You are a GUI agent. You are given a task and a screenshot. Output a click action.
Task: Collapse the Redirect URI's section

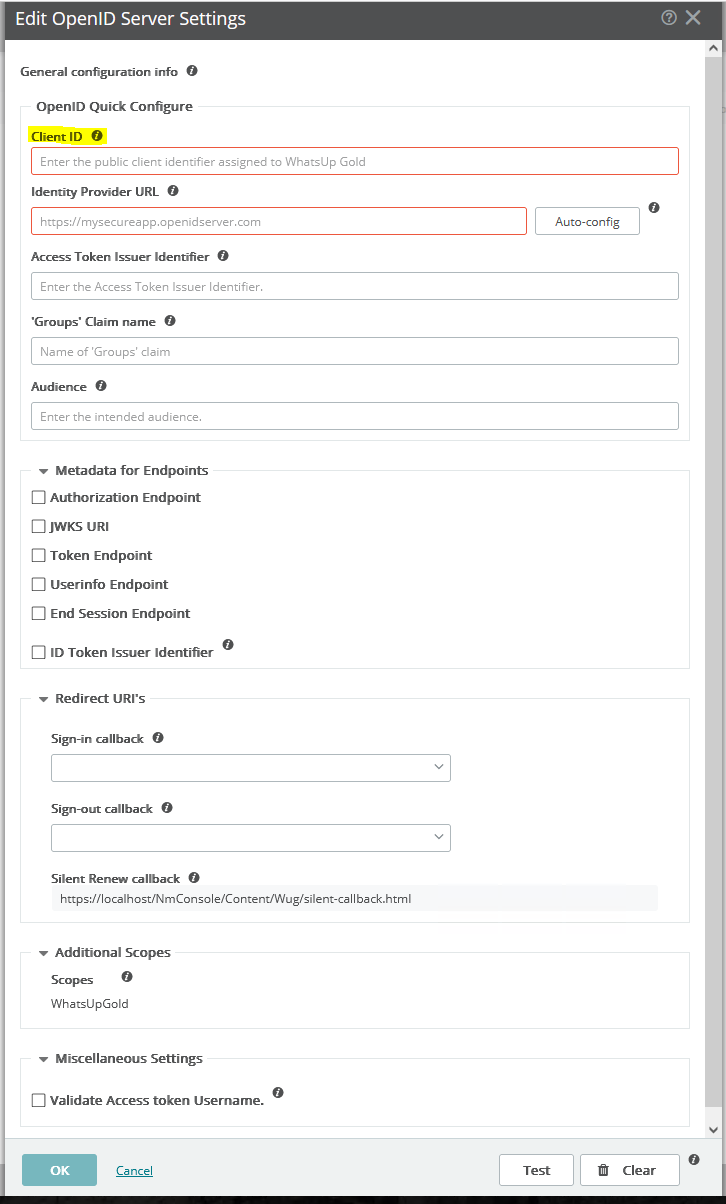[x=41, y=698]
